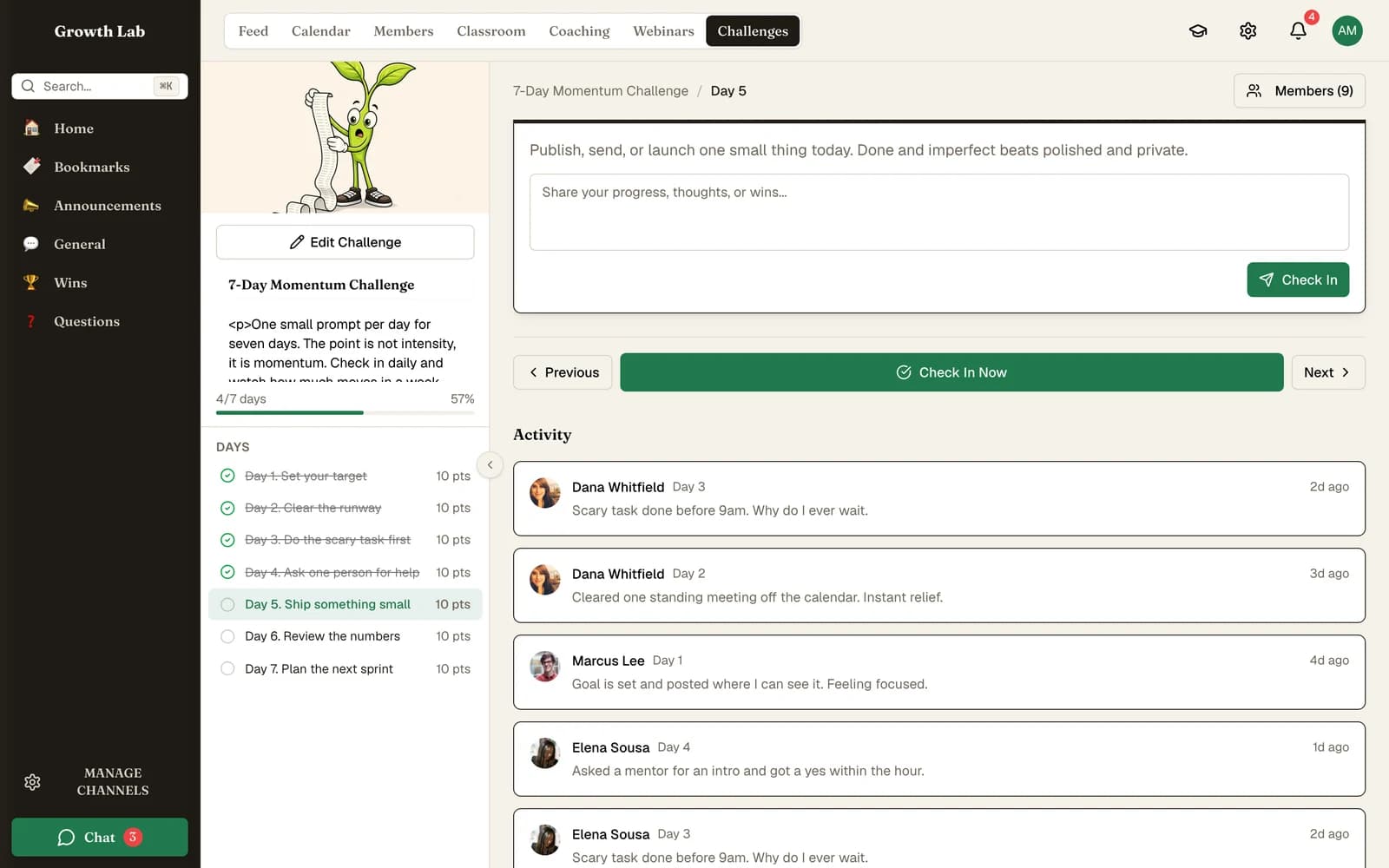
Task: Click the AM profile avatar
Action: pos(1347,31)
